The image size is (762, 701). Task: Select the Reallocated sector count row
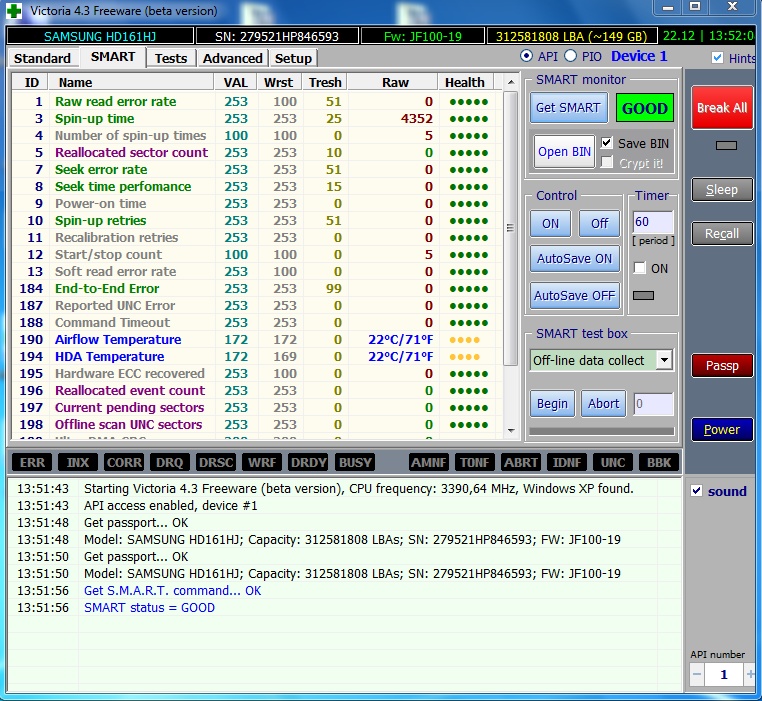(257, 153)
